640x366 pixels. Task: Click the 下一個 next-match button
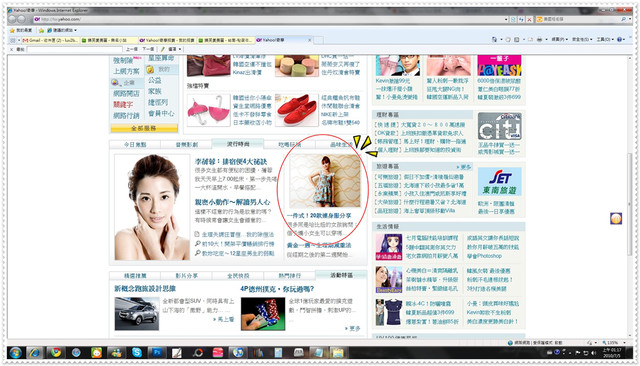pos(148,49)
